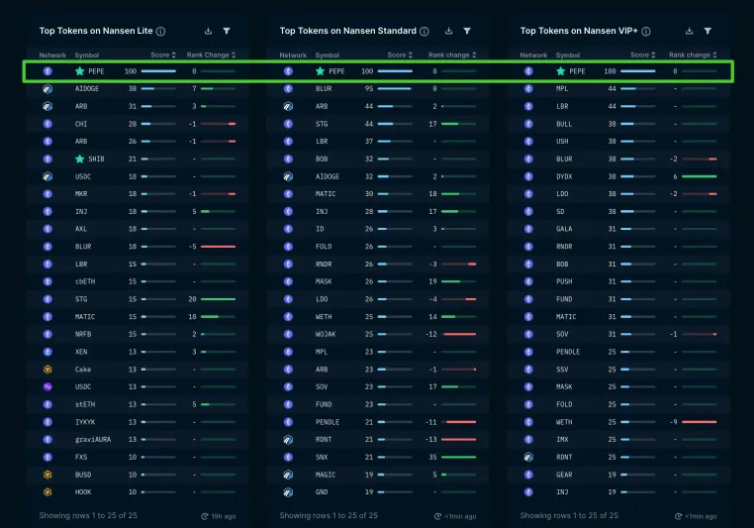
Task: Click the network icon of MAGIC in Standard panel
Action: [288, 475]
